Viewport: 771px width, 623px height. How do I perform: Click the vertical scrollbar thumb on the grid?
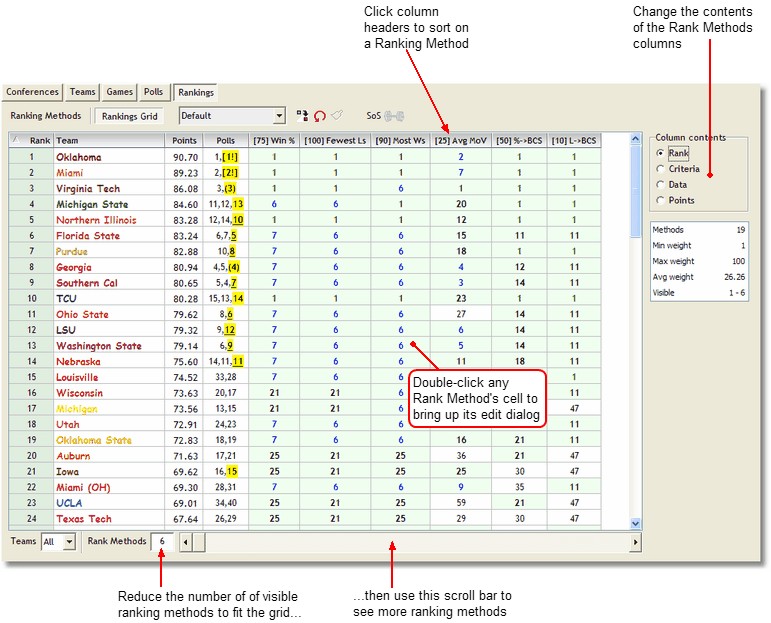tap(635, 192)
